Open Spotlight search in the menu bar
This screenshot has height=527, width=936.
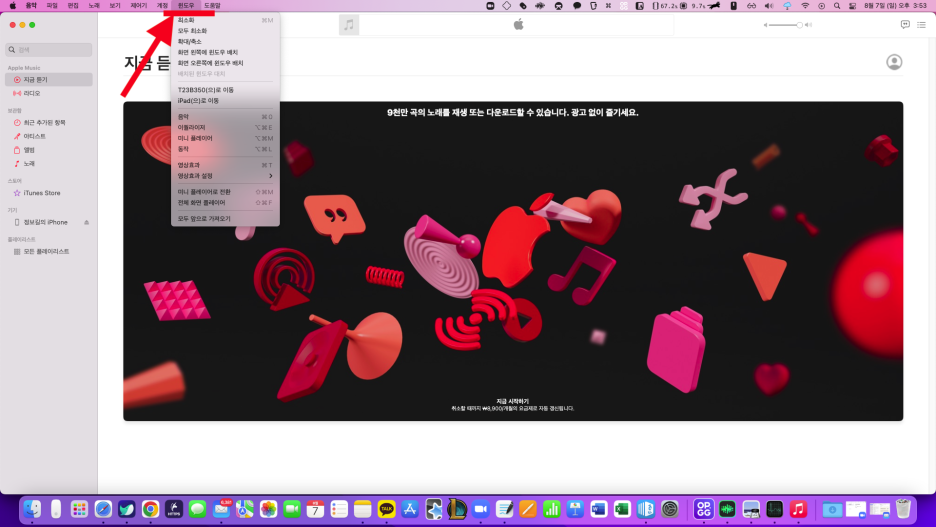click(x=837, y=5)
